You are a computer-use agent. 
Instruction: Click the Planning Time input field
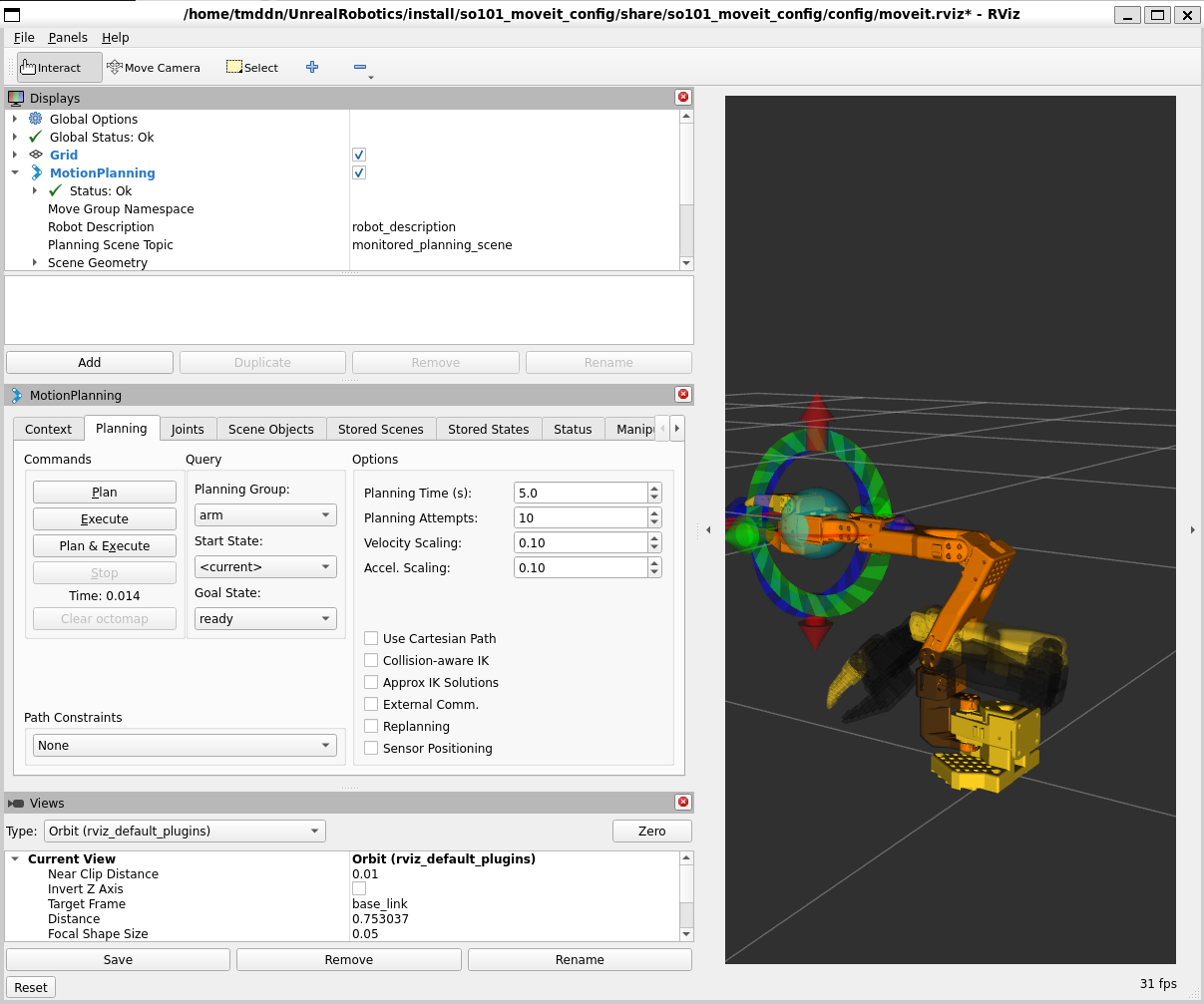click(581, 493)
